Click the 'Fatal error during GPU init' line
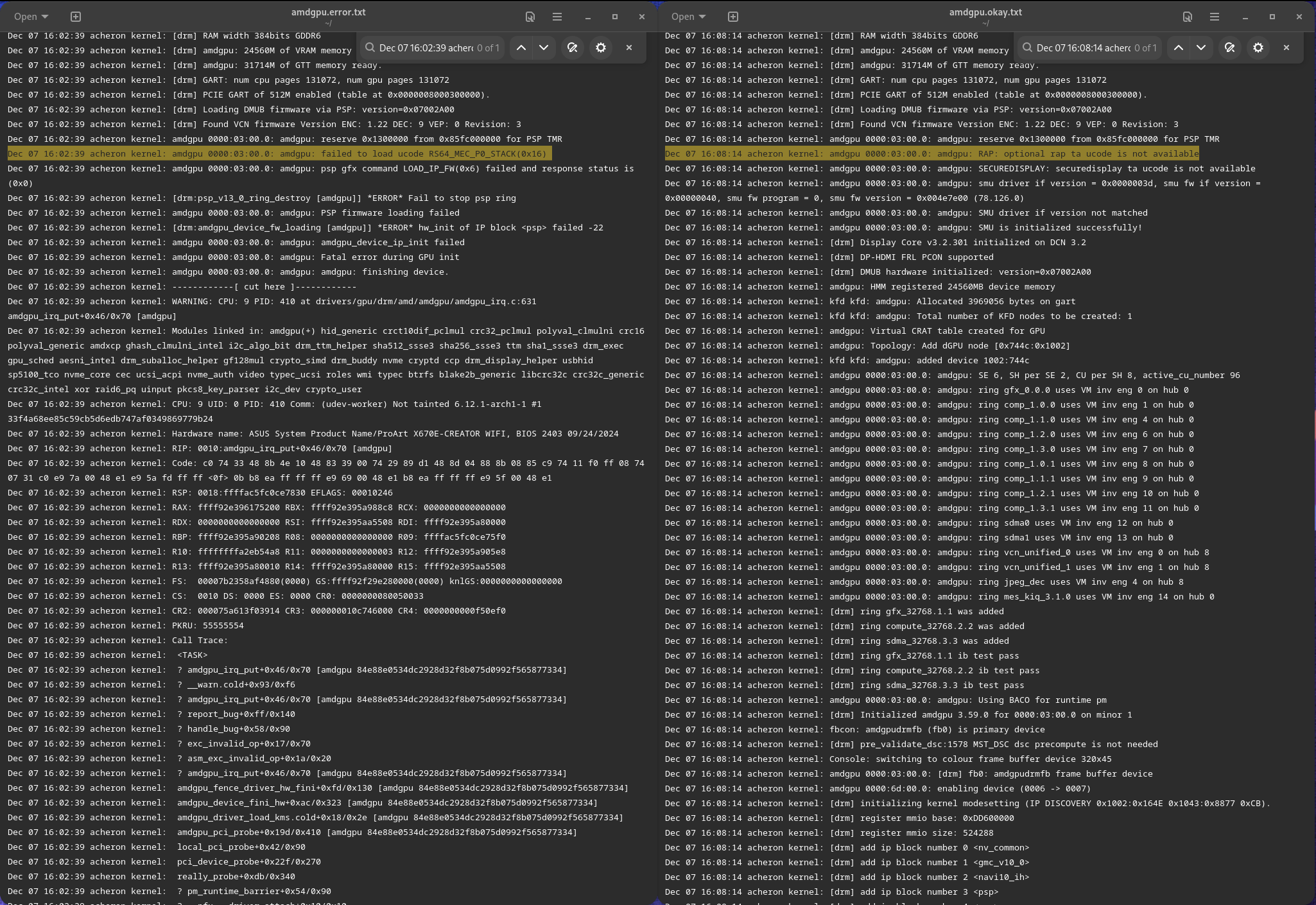 (x=234, y=257)
